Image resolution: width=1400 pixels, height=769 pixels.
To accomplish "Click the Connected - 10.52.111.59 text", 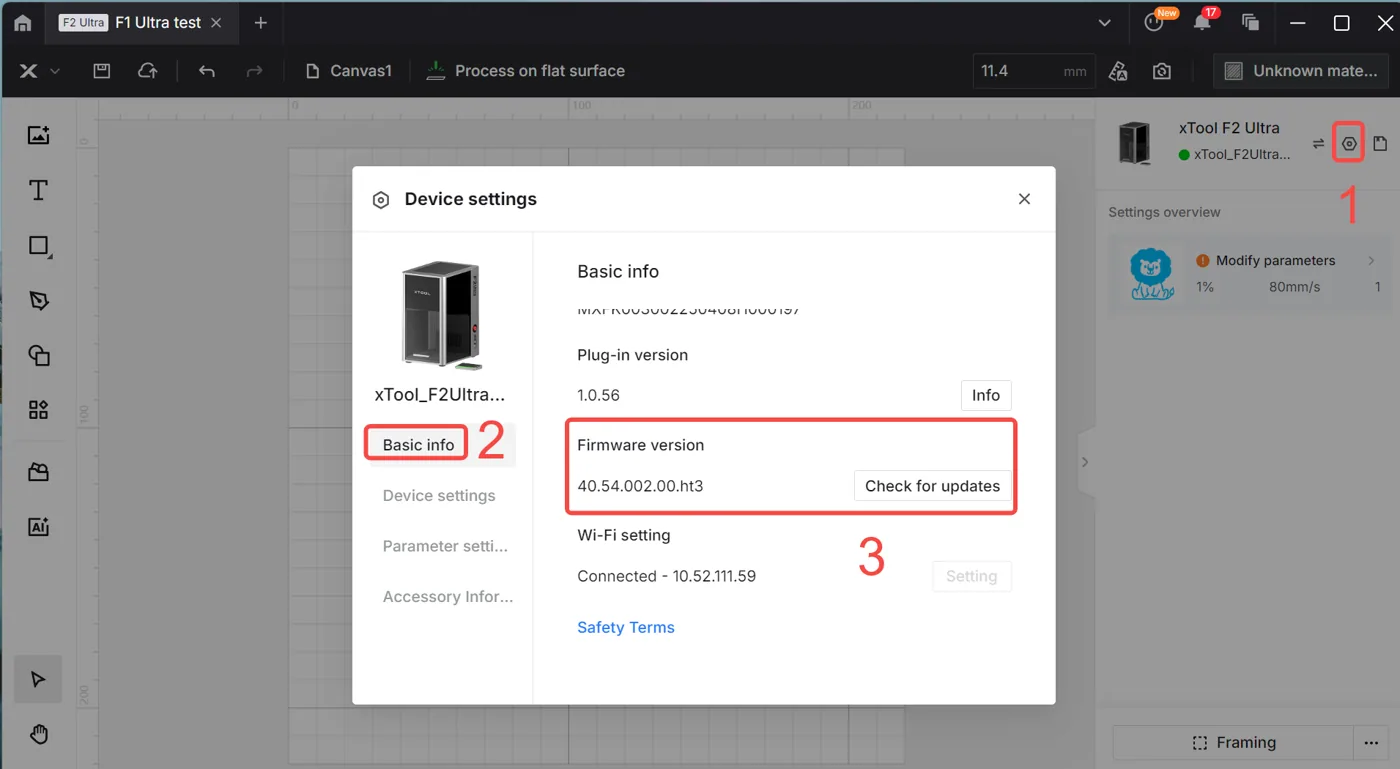I will pos(667,576).
